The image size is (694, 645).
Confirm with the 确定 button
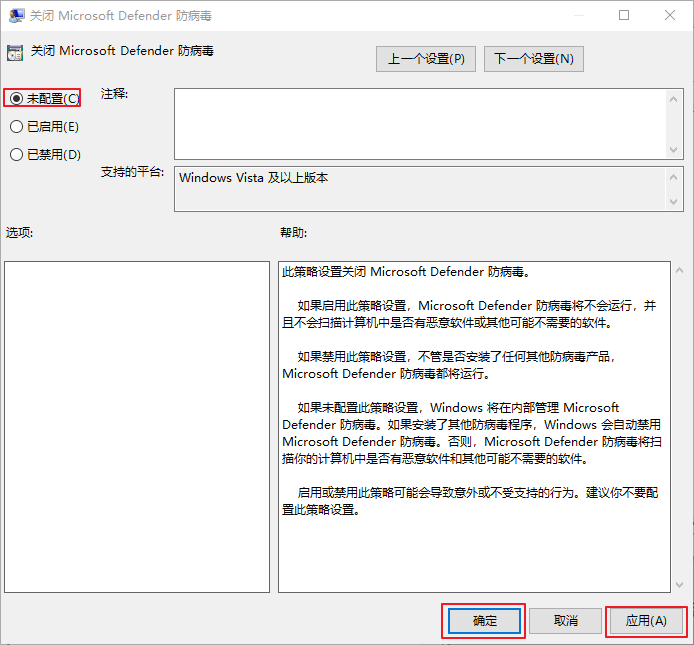pyautogui.click(x=484, y=621)
